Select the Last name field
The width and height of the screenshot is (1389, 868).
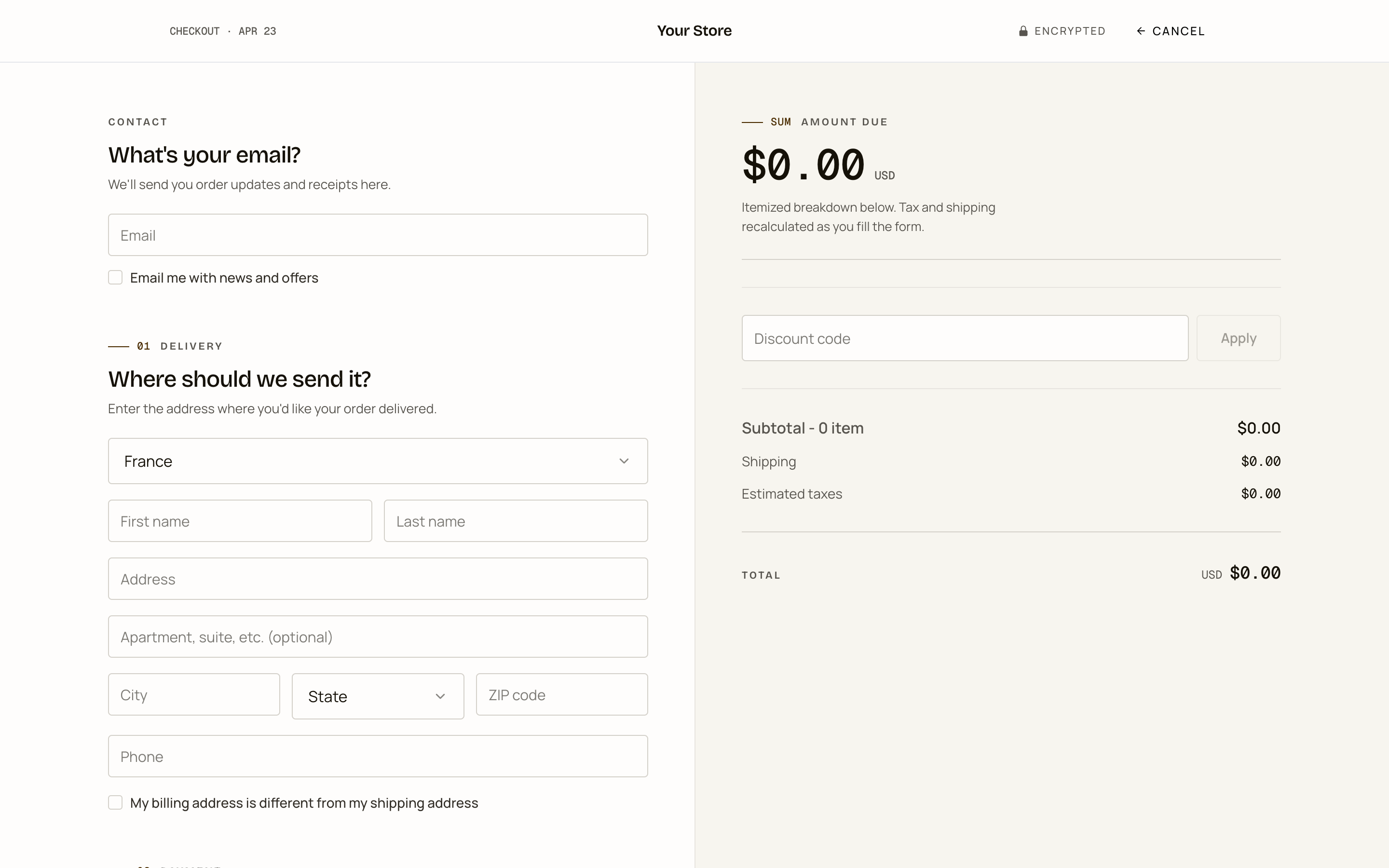click(x=516, y=521)
